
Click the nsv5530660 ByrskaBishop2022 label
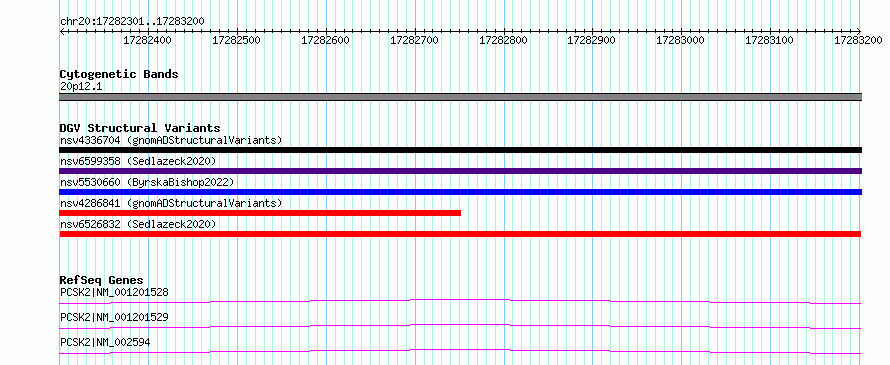(147, 182)
